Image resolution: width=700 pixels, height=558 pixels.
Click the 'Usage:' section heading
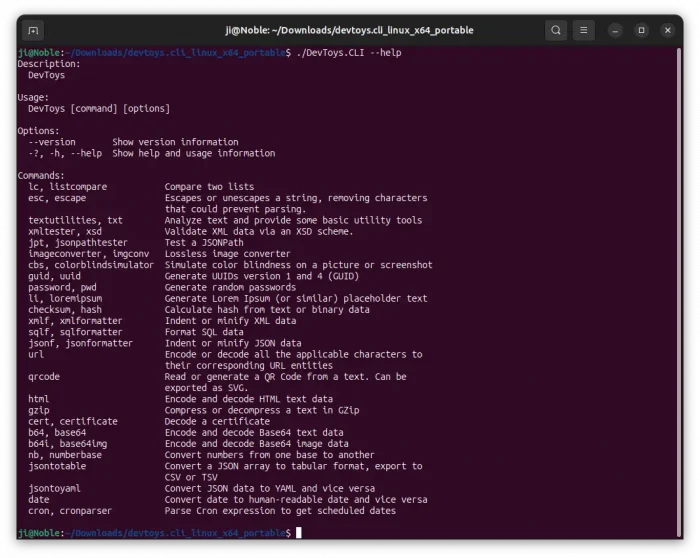coord(33,97)
